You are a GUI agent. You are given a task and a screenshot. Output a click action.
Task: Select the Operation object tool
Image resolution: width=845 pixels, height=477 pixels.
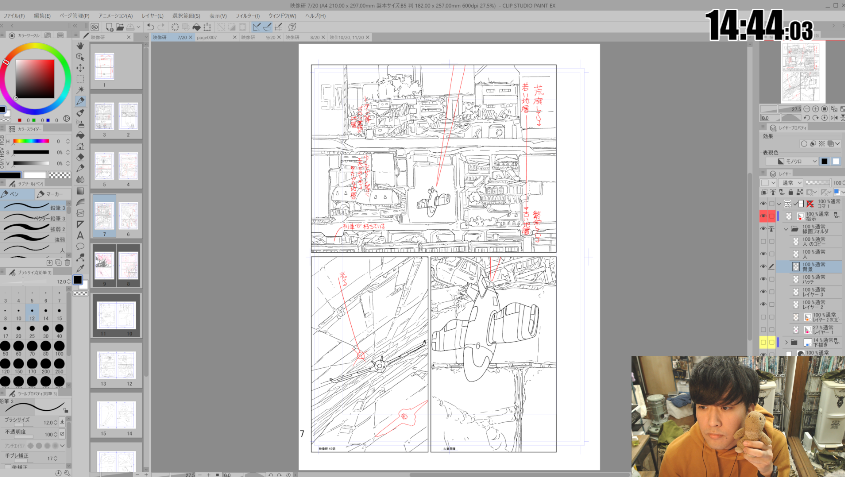[x=80, y=57]
